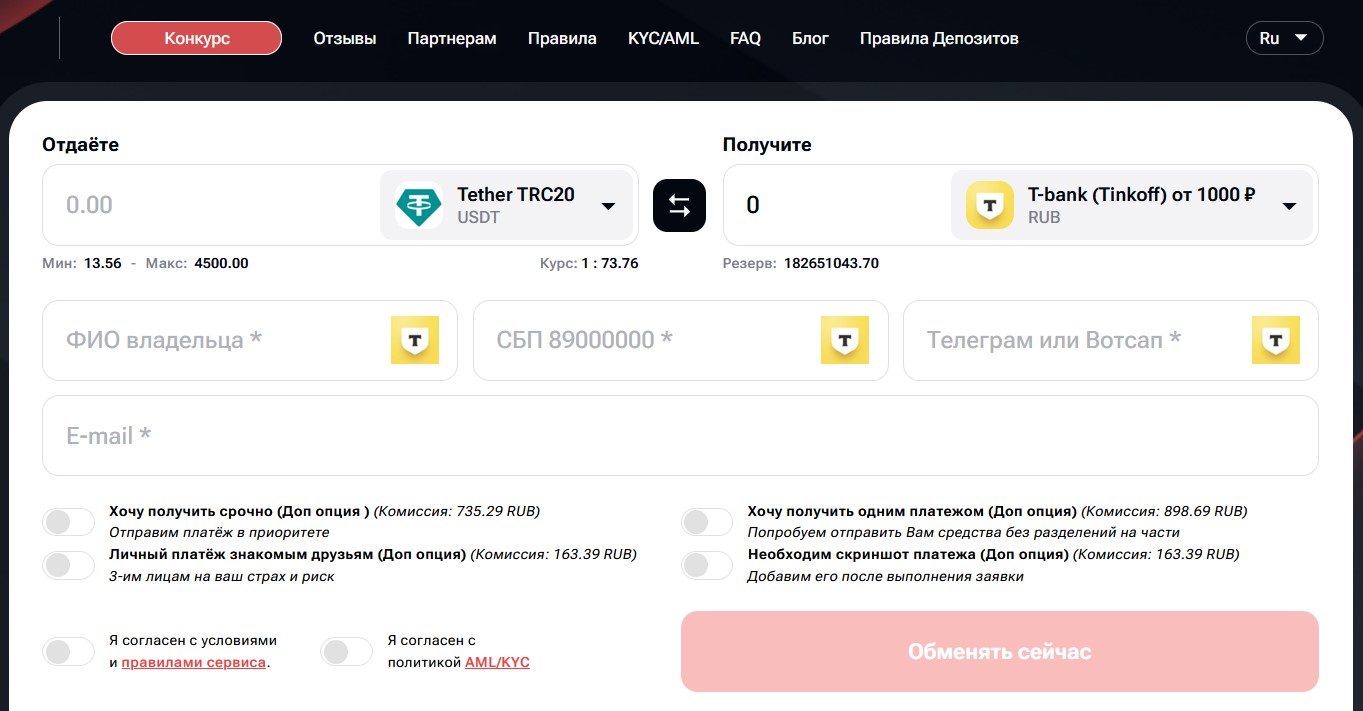Turn on 'Необходим скриншот платежа' option
The width and height of the screenshot is (1363, 711).
point(707,565)
